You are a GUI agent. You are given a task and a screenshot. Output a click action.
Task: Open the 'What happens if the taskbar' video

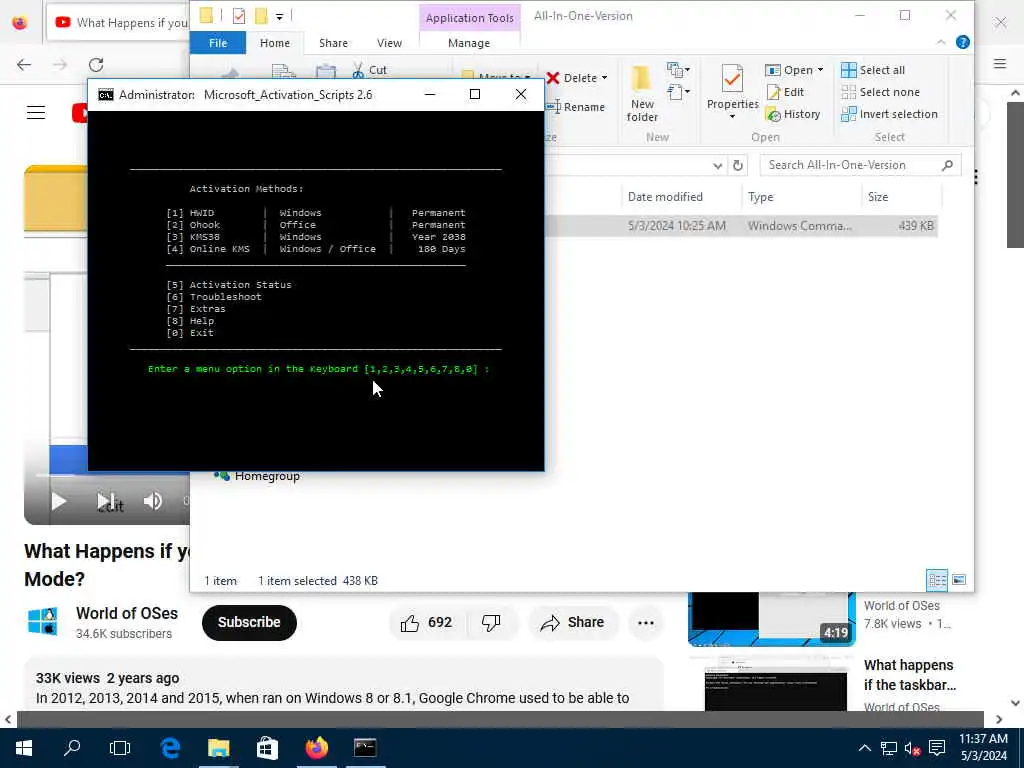[x=910, y=675]
